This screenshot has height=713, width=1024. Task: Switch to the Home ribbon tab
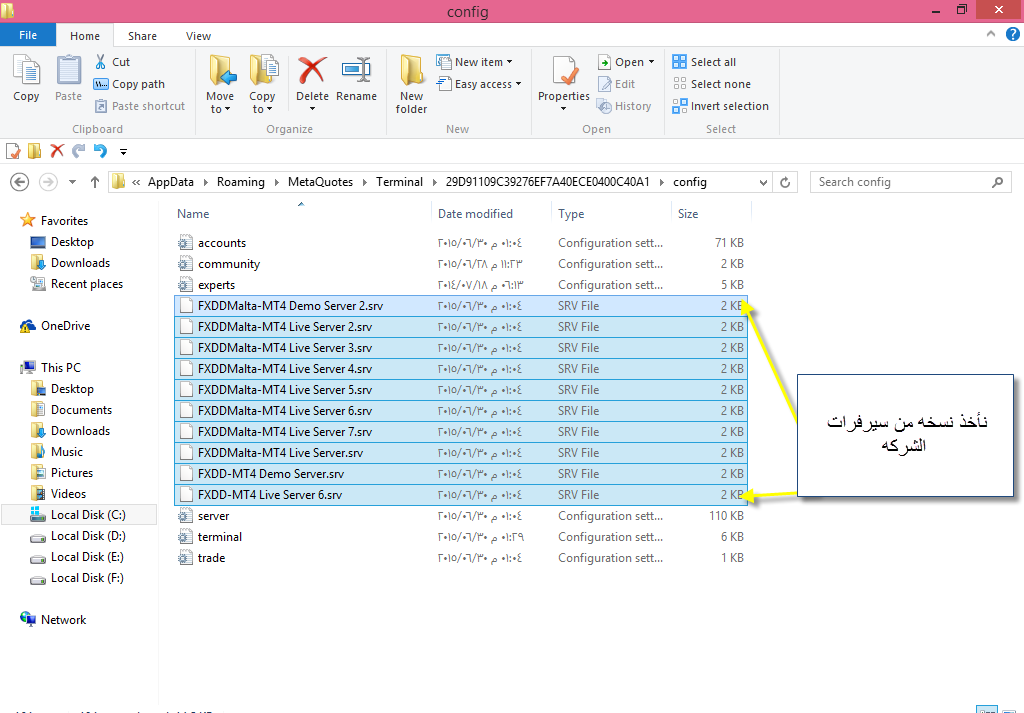(x=85, y=36)
